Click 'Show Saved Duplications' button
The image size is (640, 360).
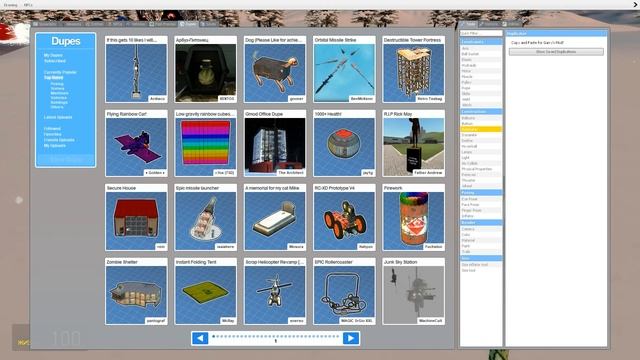pos(556,52)
